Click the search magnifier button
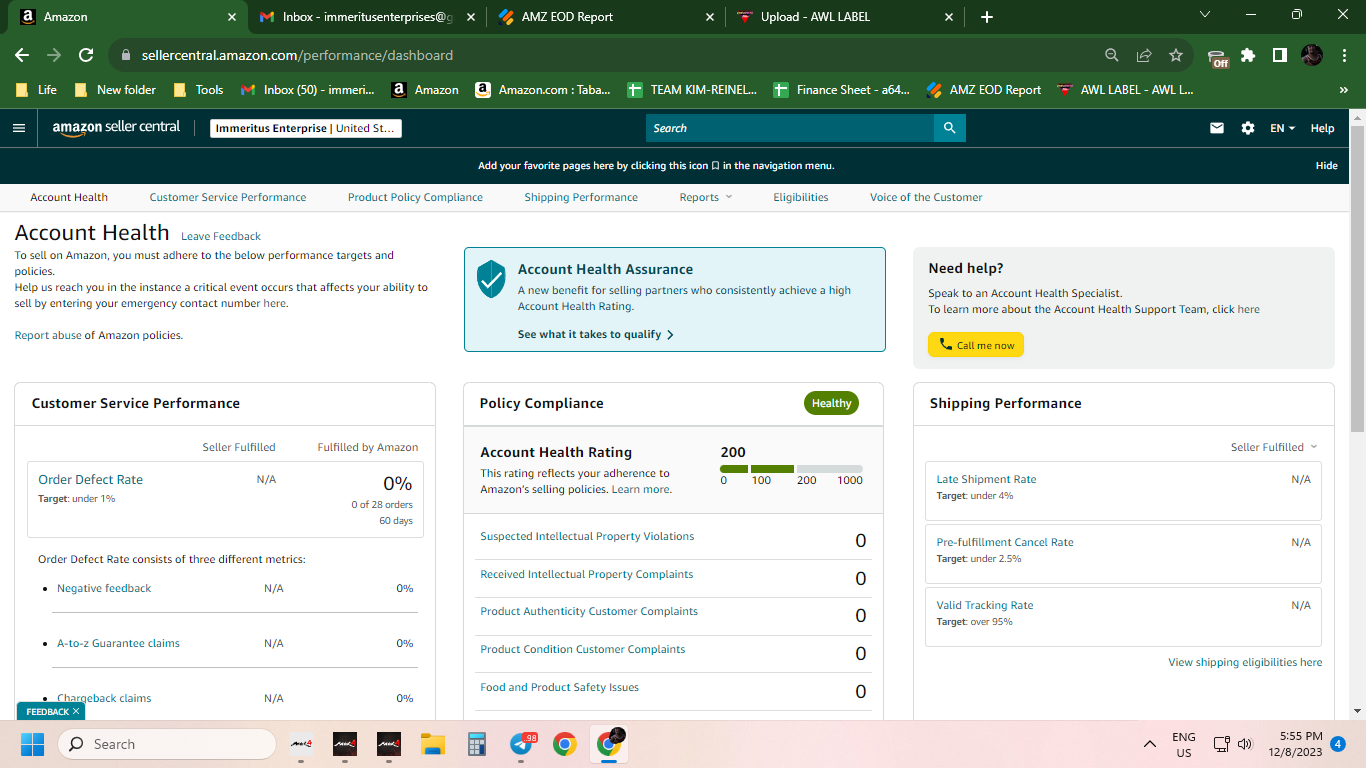1366x768 pixels. [949, 128]
